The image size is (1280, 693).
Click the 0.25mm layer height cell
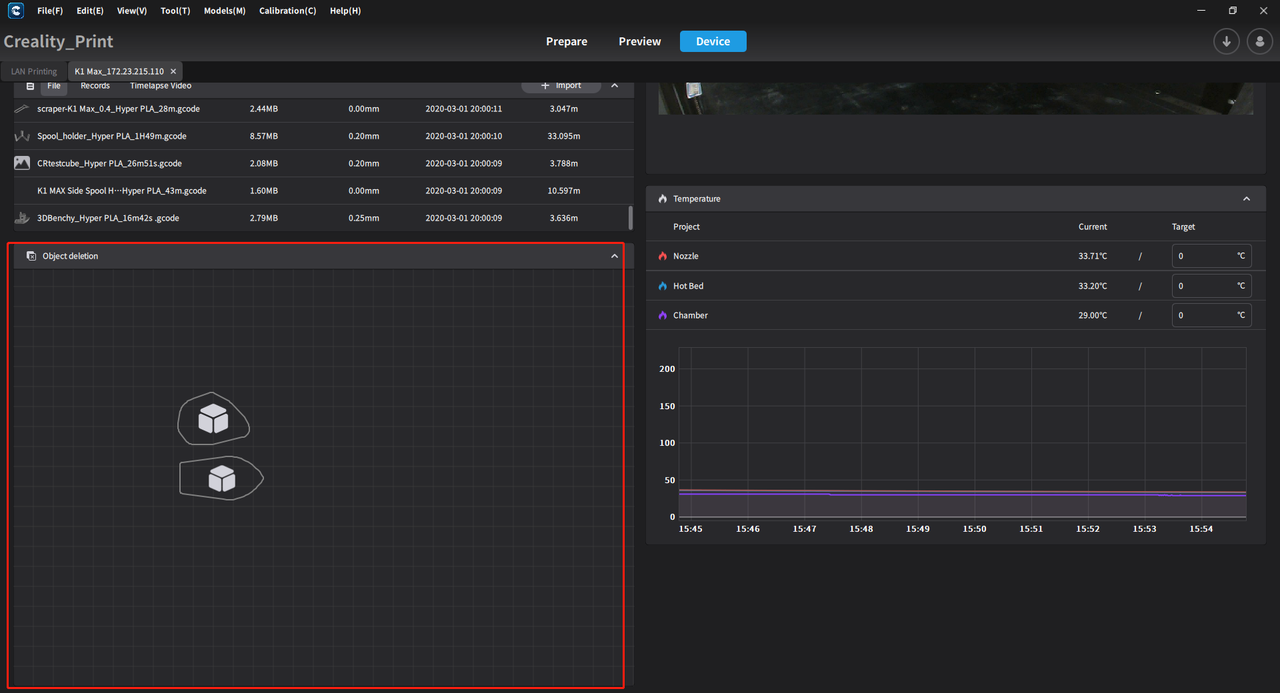(364, 218)
